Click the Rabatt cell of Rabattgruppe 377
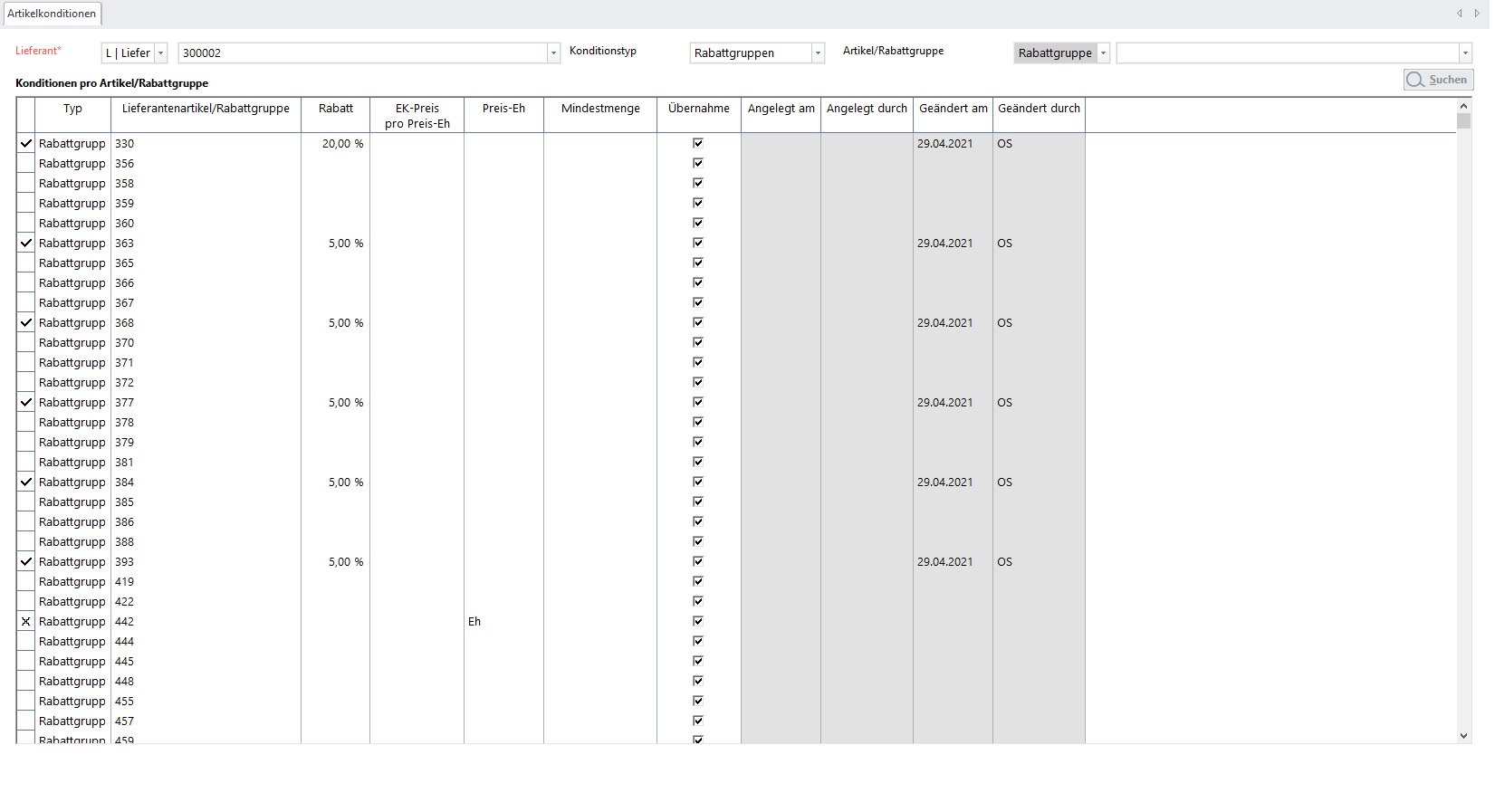Viewport: 1495px width, 812px height. pyautogui.click(x=335, y=403)
